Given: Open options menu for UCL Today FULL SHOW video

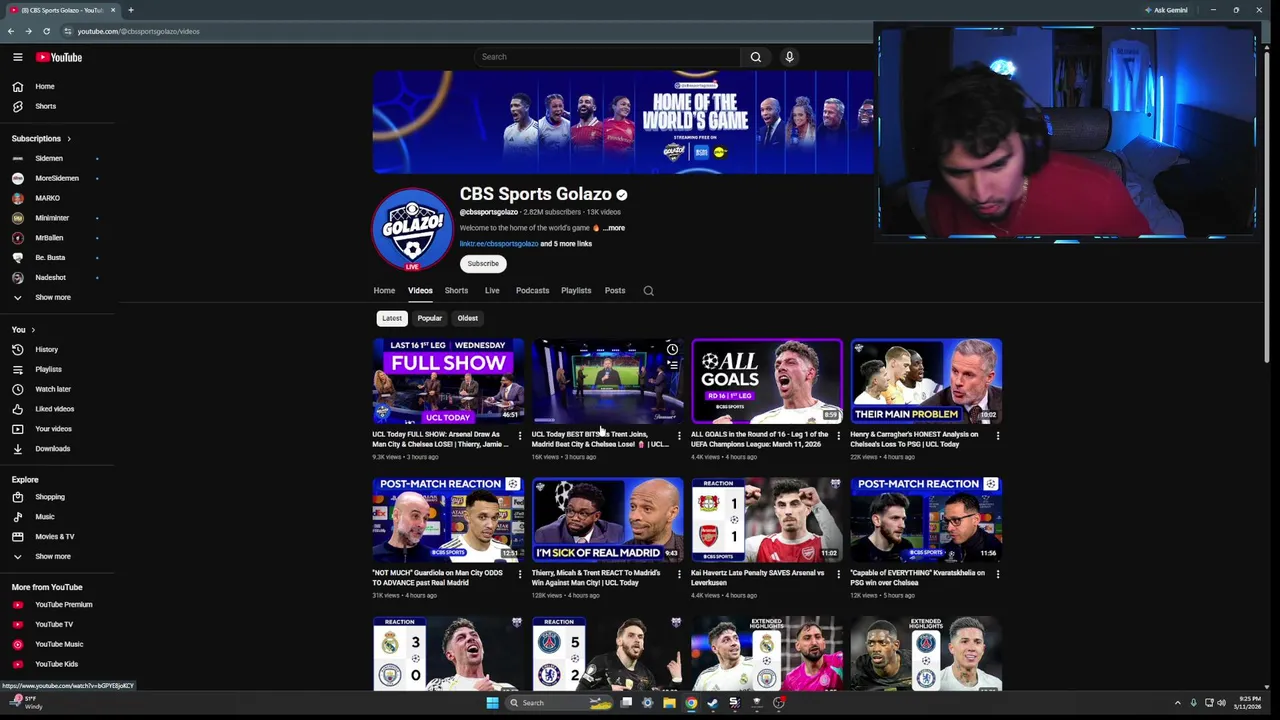Looking at the screenshot, I should 519,435.
